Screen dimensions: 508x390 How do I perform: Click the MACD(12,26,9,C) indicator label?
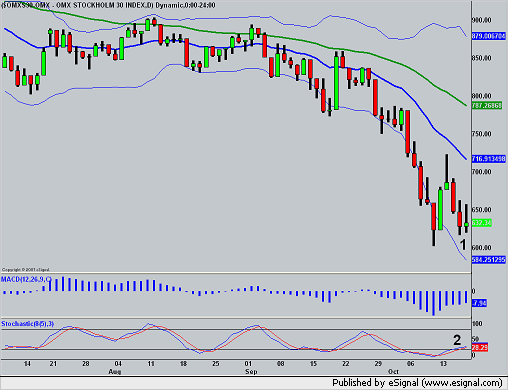pyautogui.click(x=26, y=279)
